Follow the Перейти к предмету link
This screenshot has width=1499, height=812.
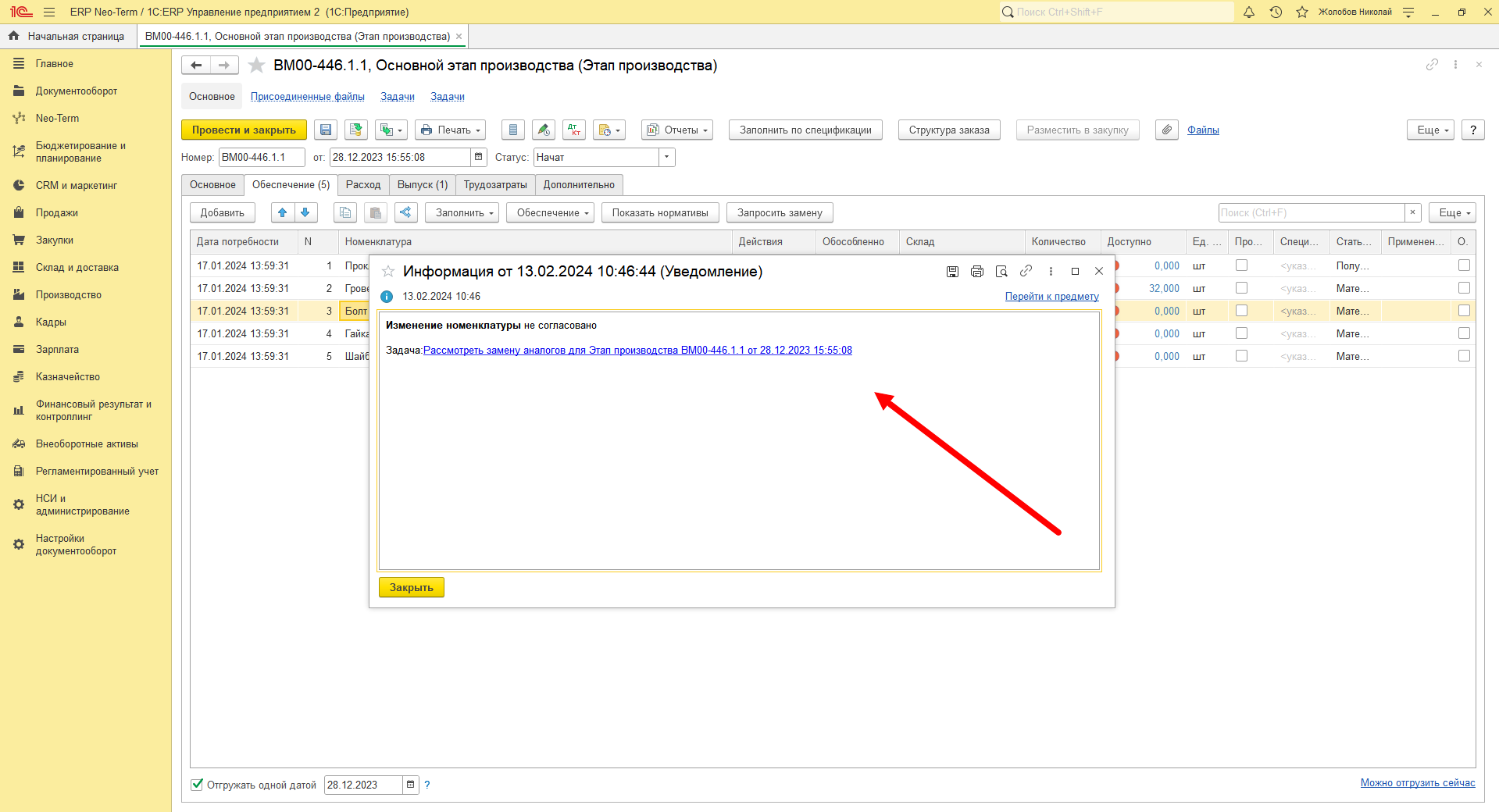click(1052, 296)
